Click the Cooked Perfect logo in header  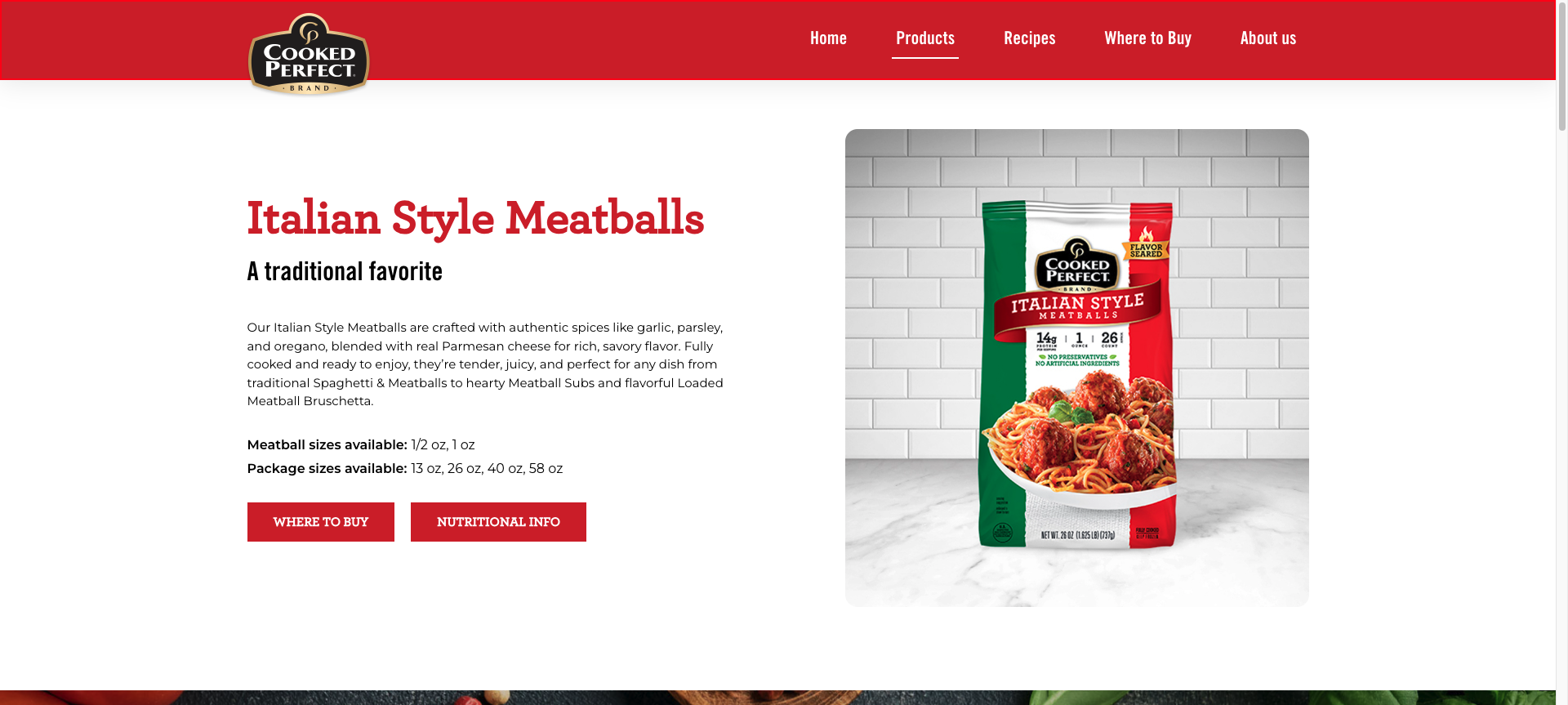pos(309,54)
